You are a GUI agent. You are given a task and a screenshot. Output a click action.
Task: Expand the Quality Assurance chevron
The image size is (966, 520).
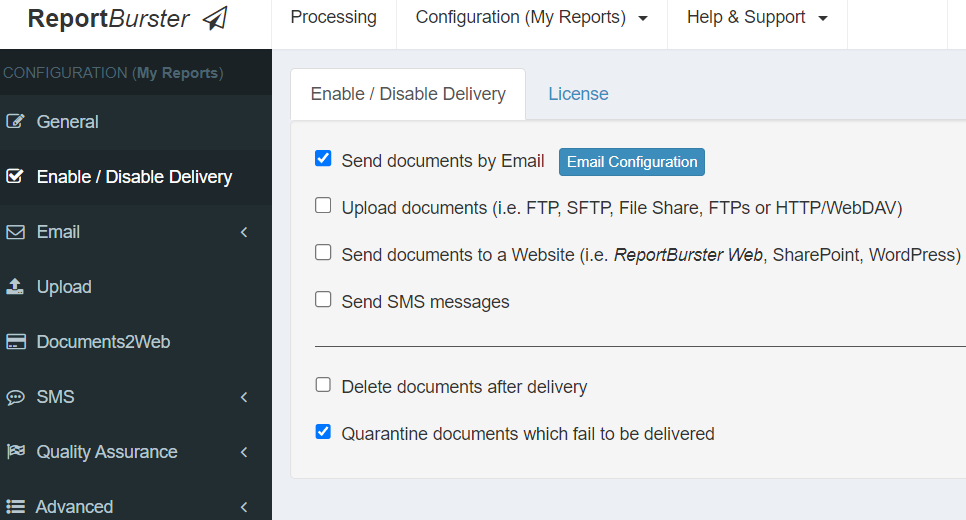coord(244,452)
